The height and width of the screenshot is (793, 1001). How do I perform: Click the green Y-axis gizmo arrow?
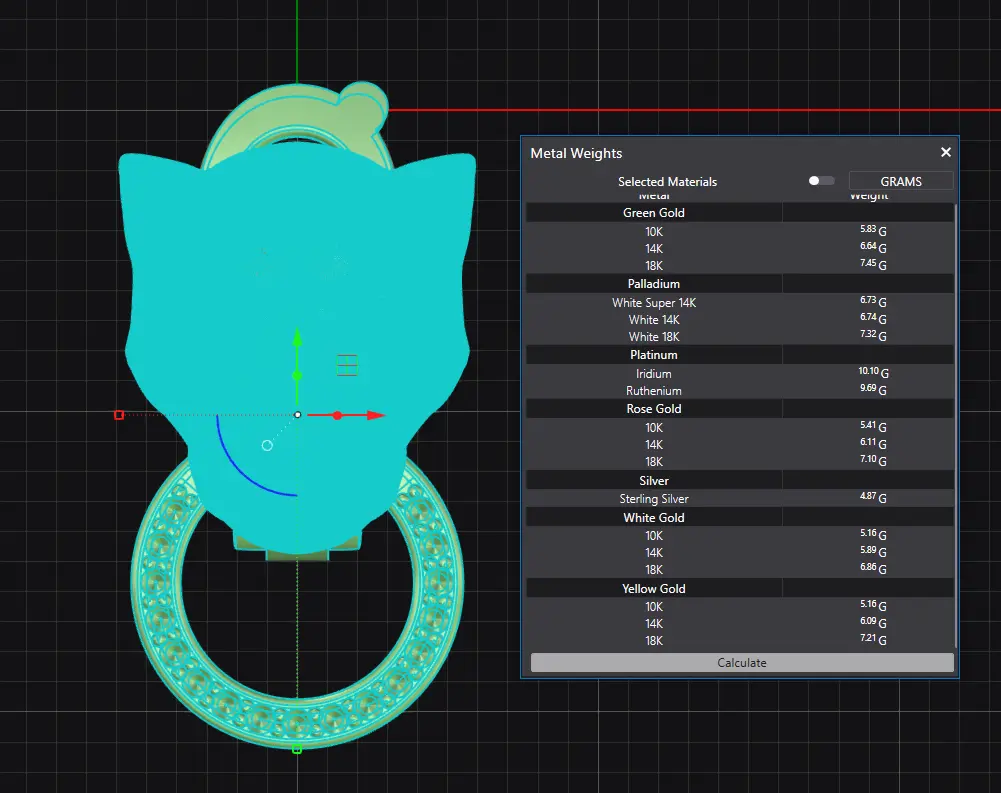coord(297,338)
